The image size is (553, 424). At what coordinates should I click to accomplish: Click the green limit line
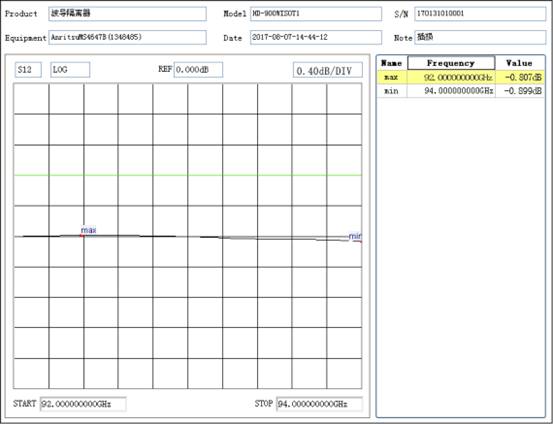click(188, 175)
